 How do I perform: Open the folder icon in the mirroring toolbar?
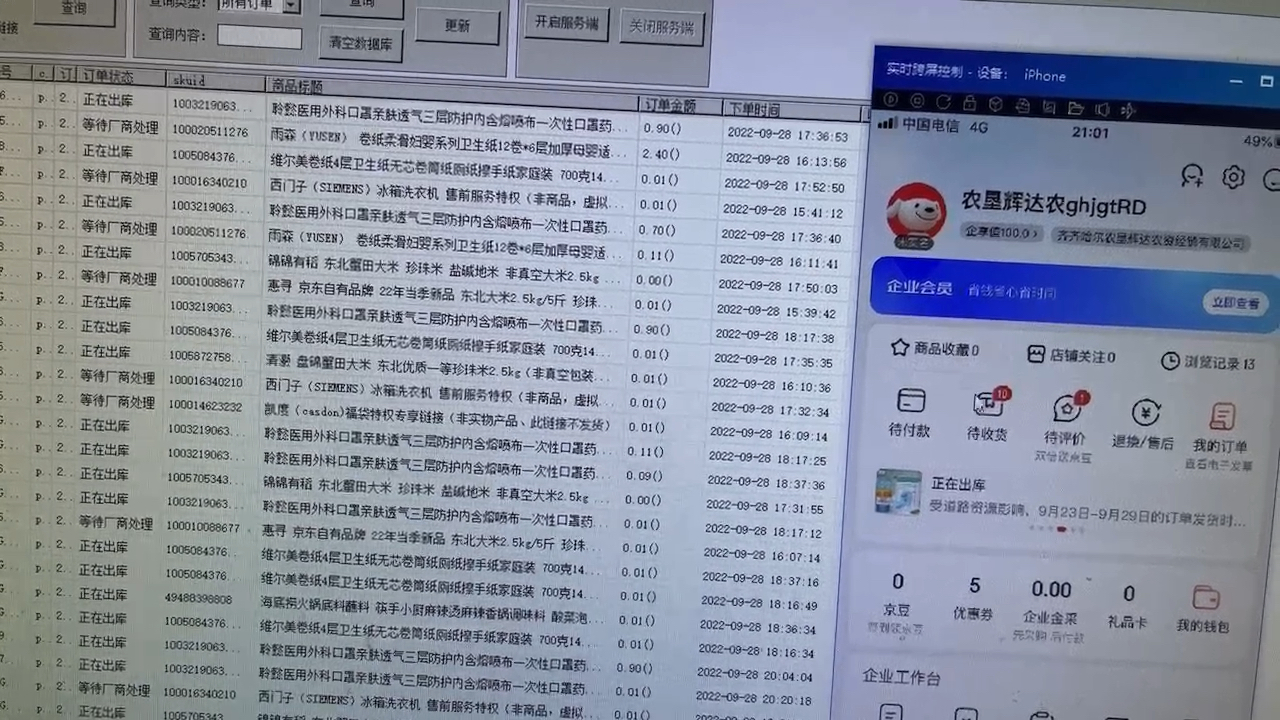point(1076,108)
